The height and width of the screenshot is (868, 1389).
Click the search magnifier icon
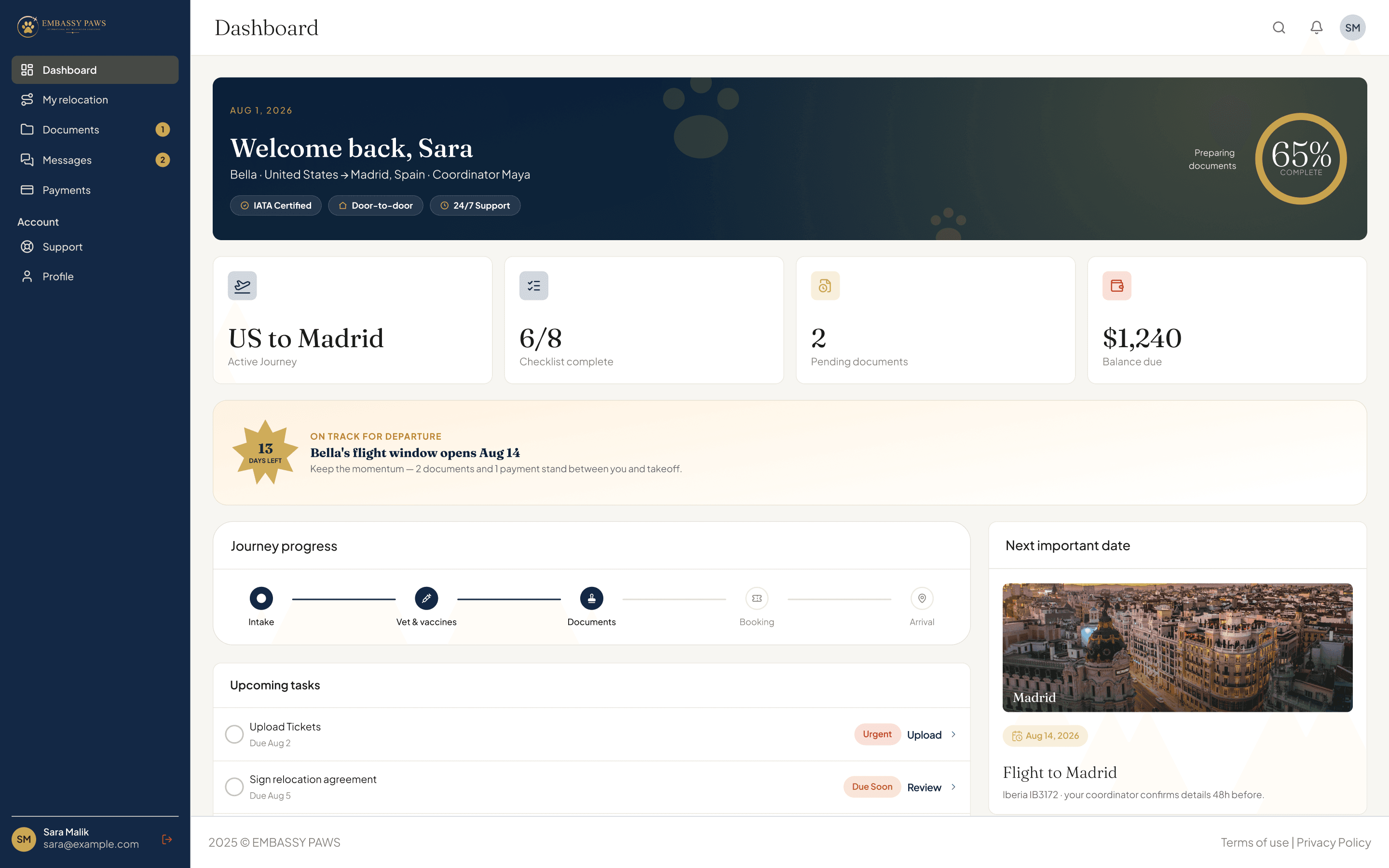1279,27
